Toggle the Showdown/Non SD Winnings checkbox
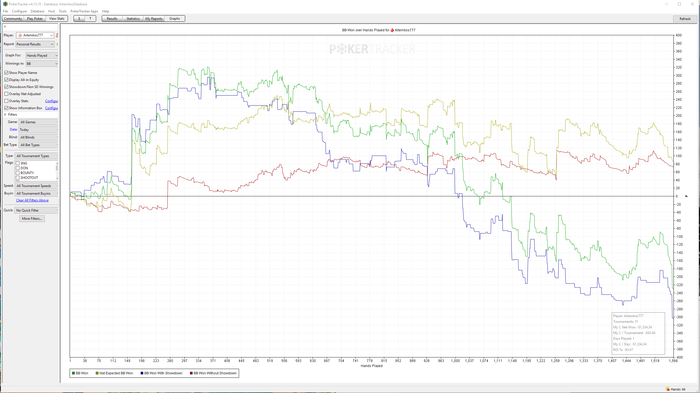 (7, 87)
